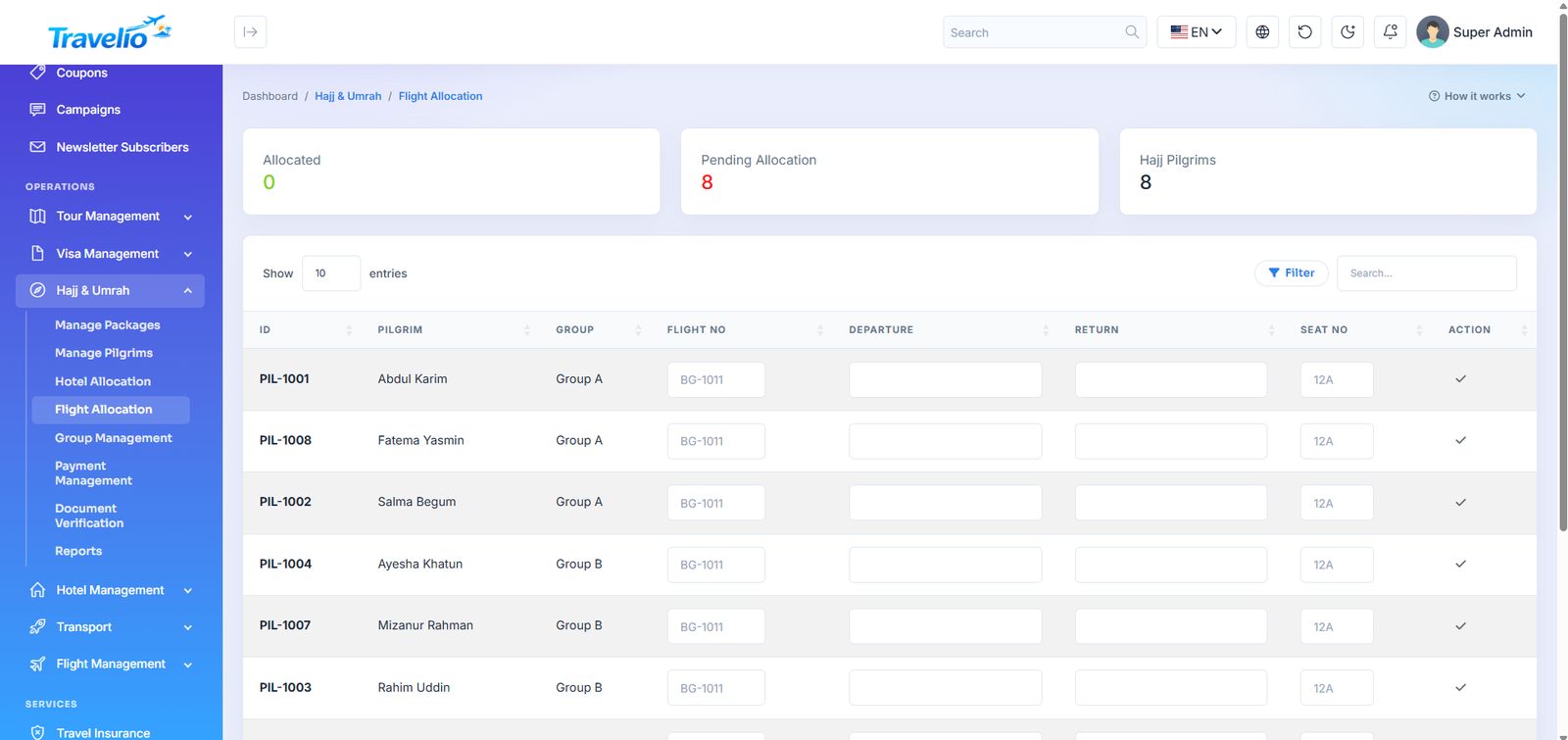Go to Dashboard breadcrumb link

click(x=270, y=96)
